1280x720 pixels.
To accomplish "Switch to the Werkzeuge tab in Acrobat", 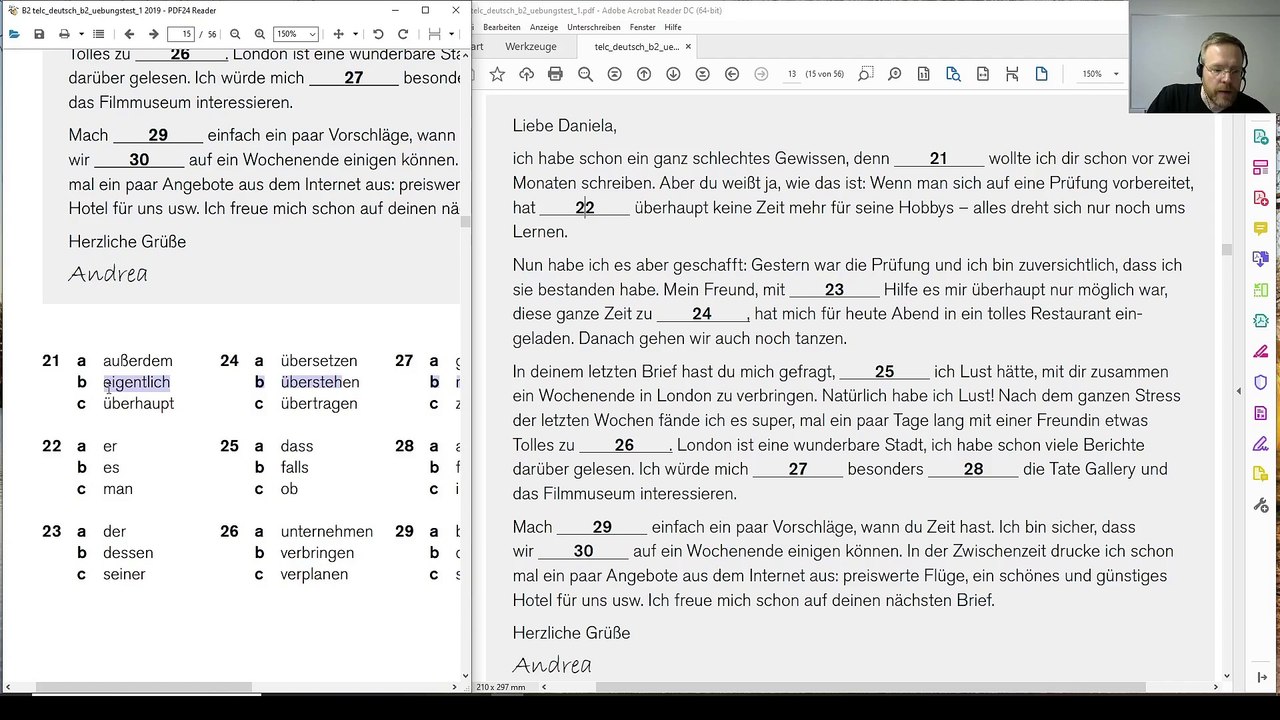I will (531, 46).
